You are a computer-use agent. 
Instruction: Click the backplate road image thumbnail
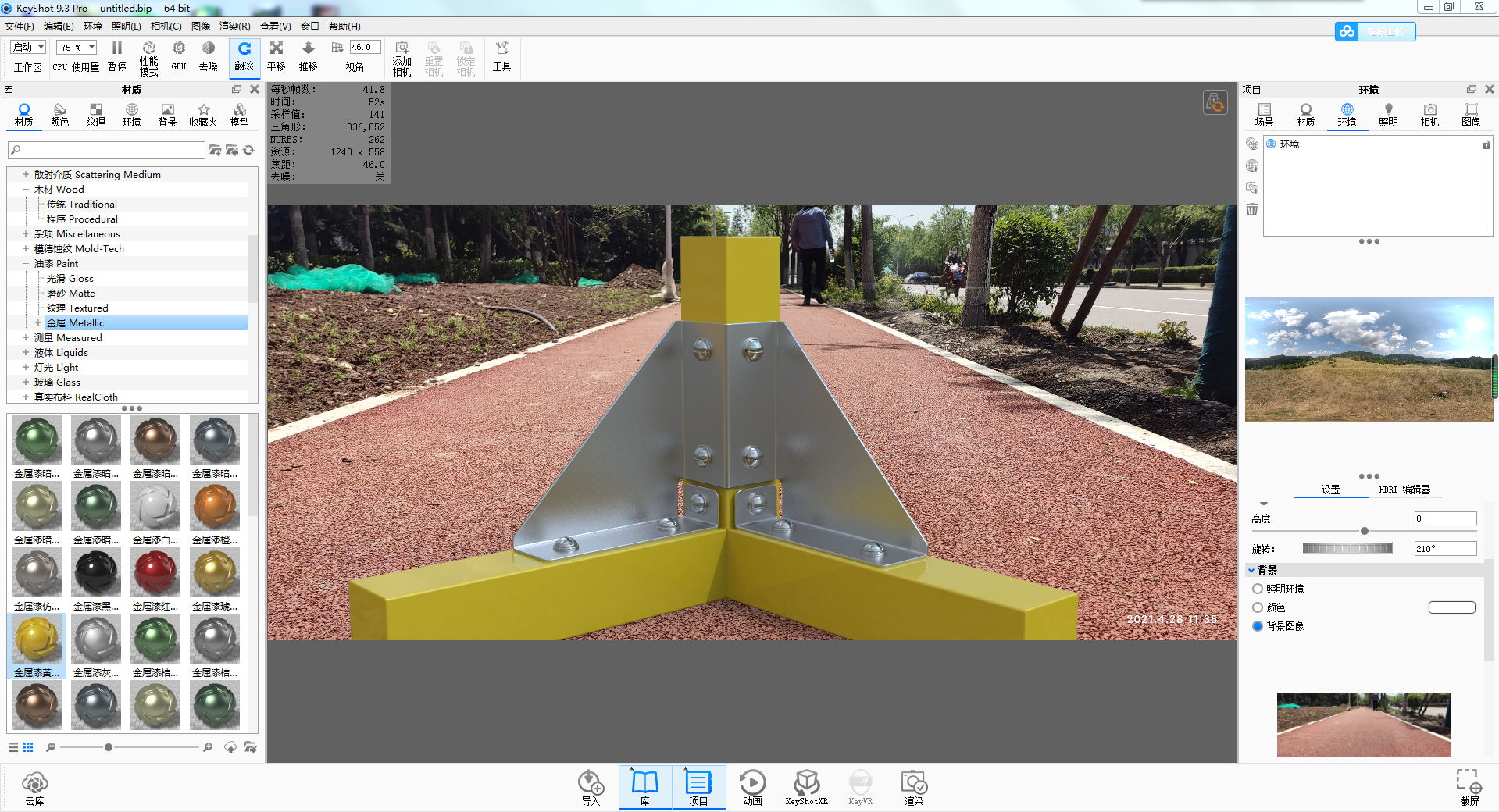coord(1364,725)
